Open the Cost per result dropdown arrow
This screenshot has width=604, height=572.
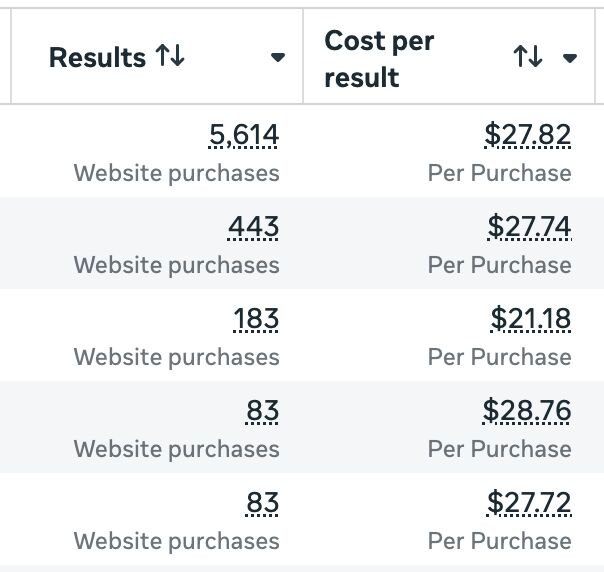[x=570, y=58]
